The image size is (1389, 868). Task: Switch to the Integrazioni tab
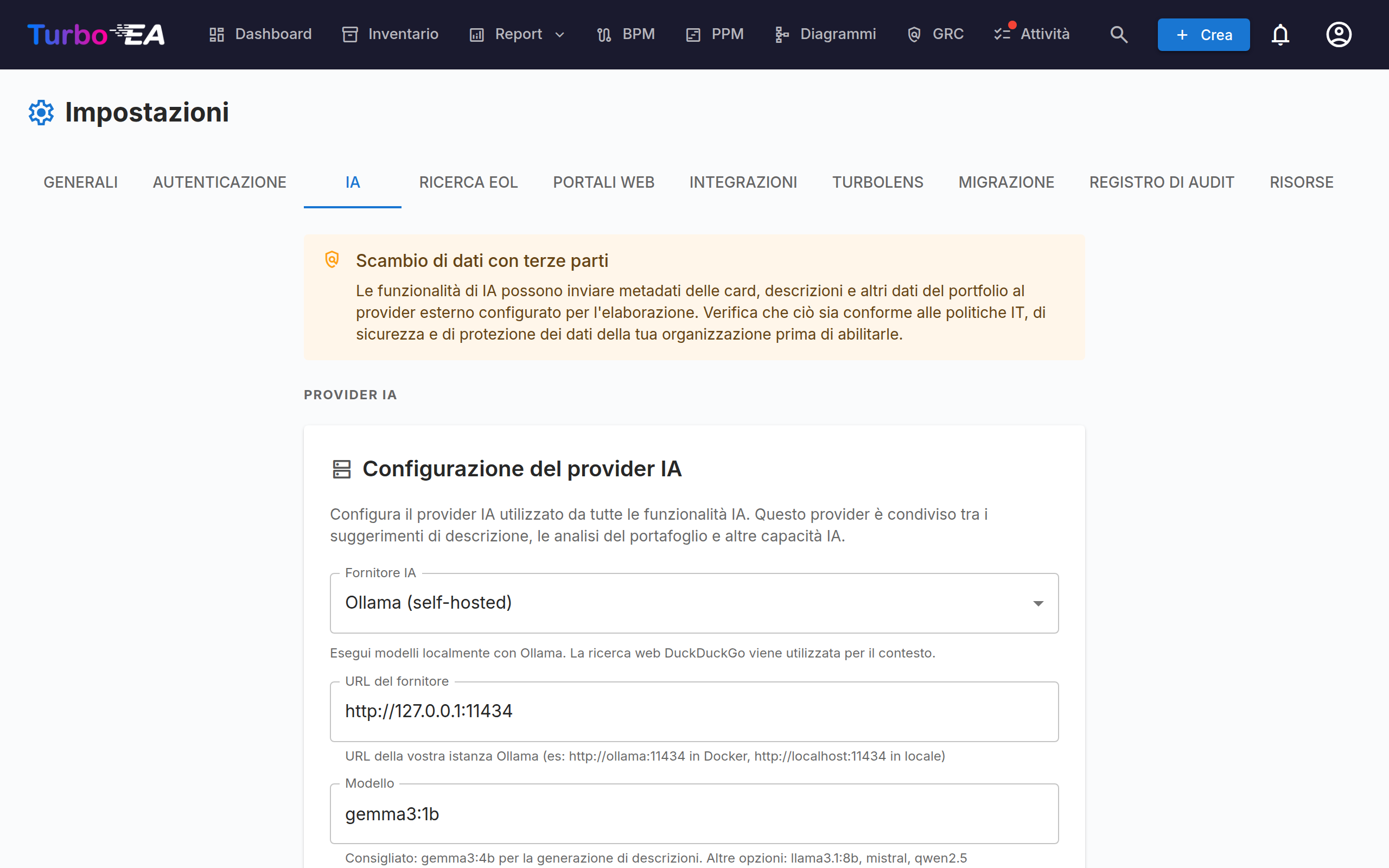[x=743, y=183]
